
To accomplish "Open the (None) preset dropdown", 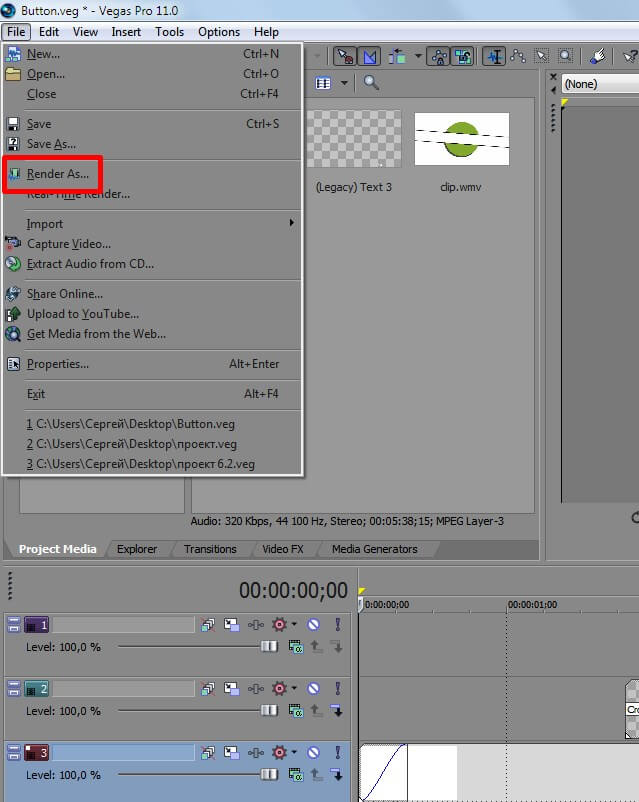I will tap(601, 84).
